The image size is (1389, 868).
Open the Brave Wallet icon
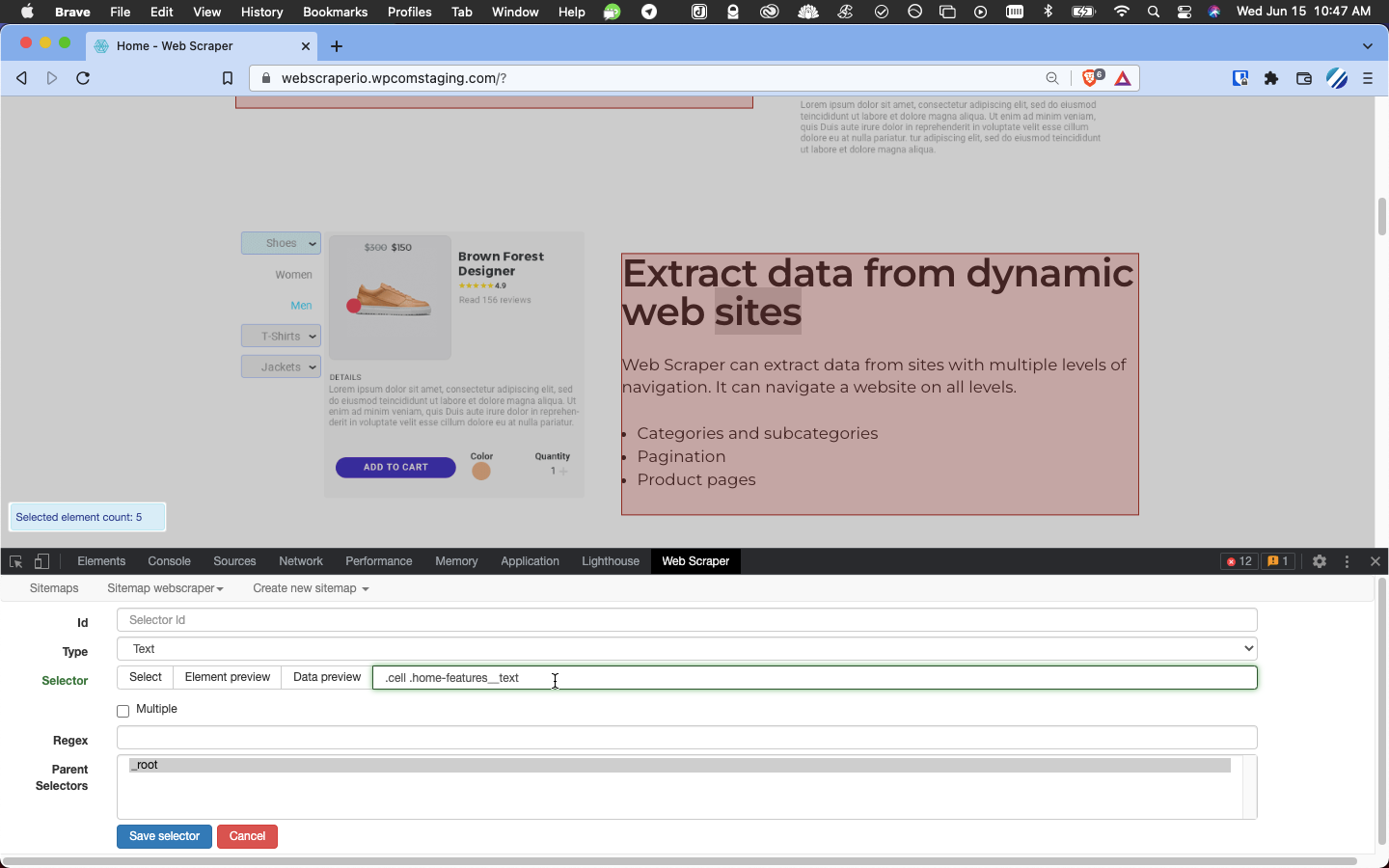click(x=1304, y=79)
